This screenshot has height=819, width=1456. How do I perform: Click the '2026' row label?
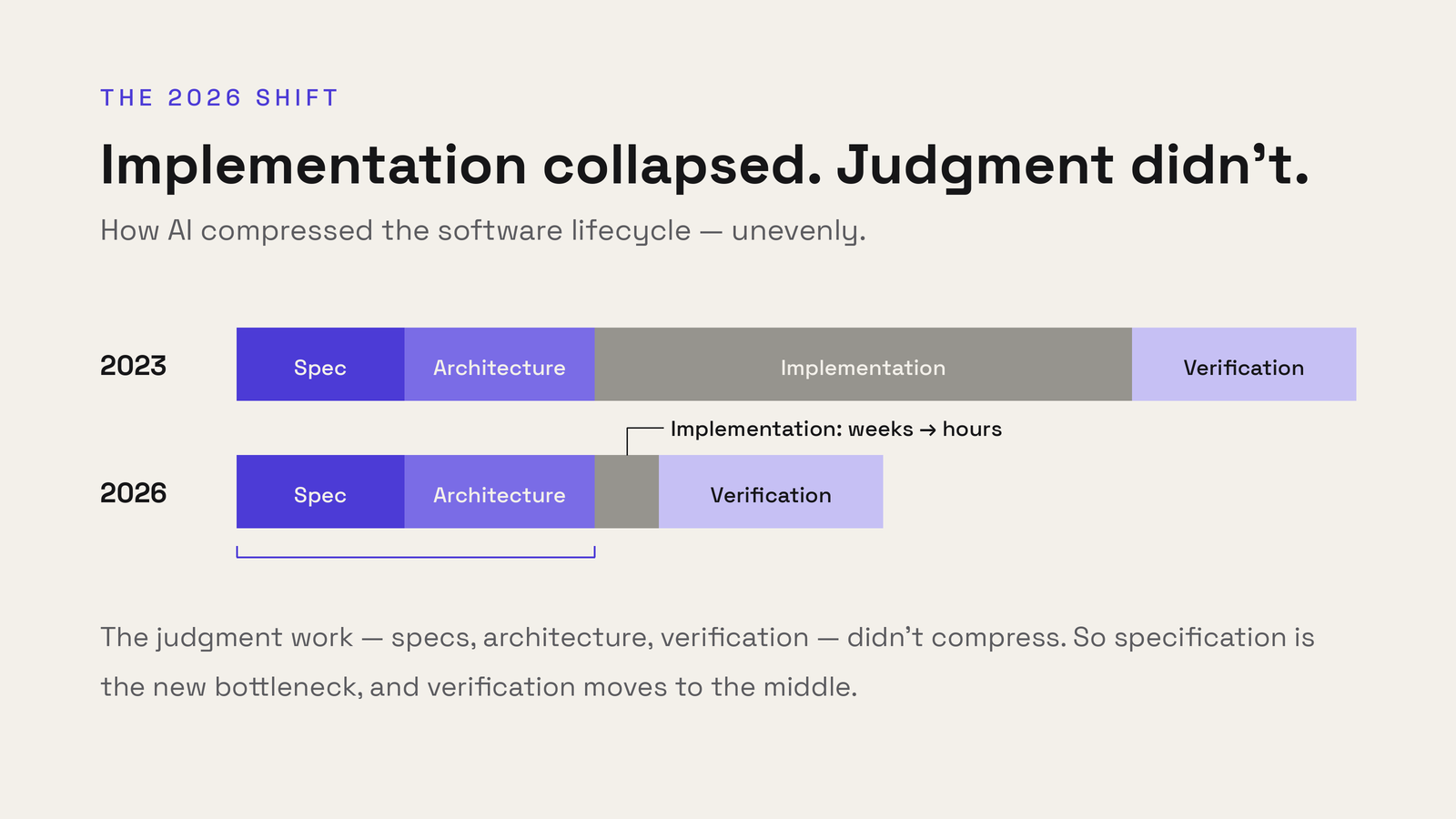click(134, 493)
